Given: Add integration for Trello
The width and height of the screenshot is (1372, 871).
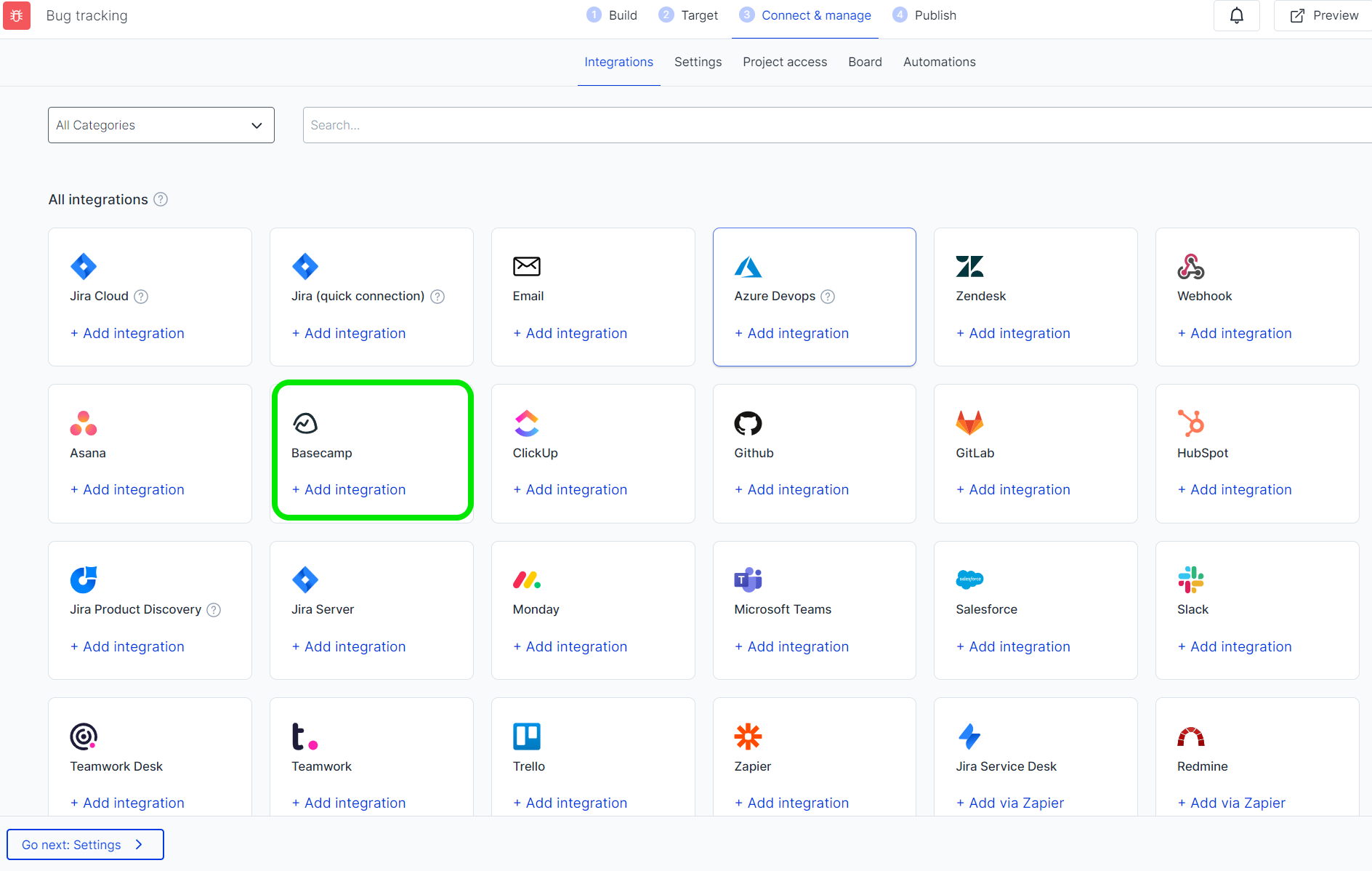Looking at the screenshot, I should coord(570,803).
